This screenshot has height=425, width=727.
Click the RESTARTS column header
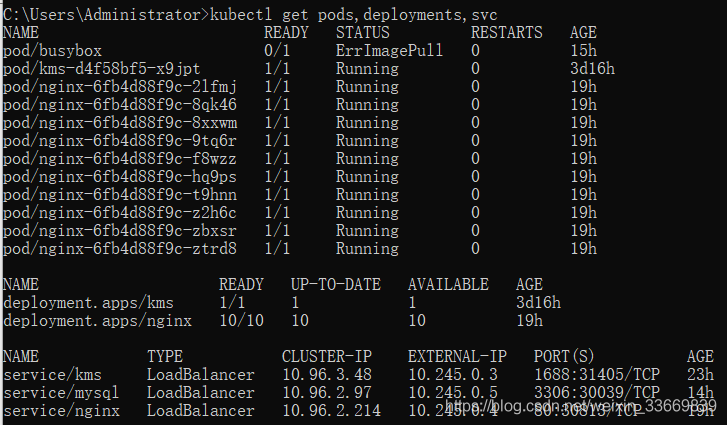pos(507,32)
